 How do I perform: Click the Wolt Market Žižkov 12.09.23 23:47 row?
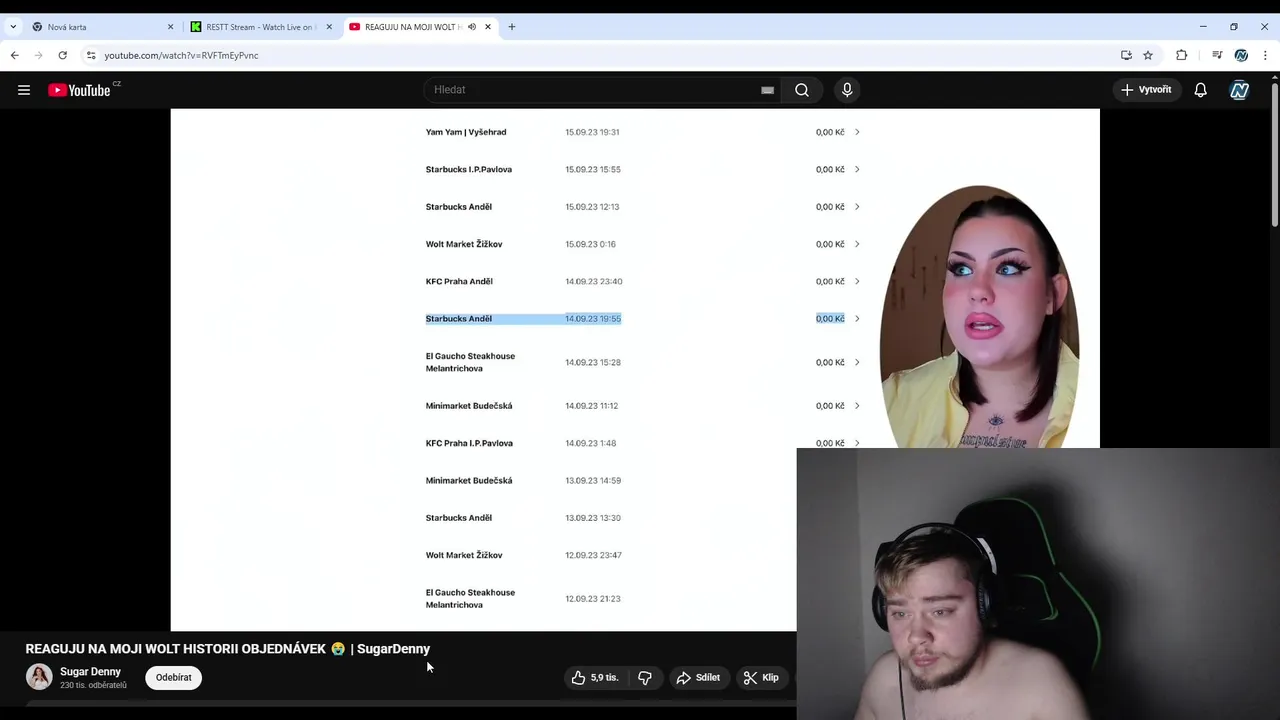[x=610, y=555]
